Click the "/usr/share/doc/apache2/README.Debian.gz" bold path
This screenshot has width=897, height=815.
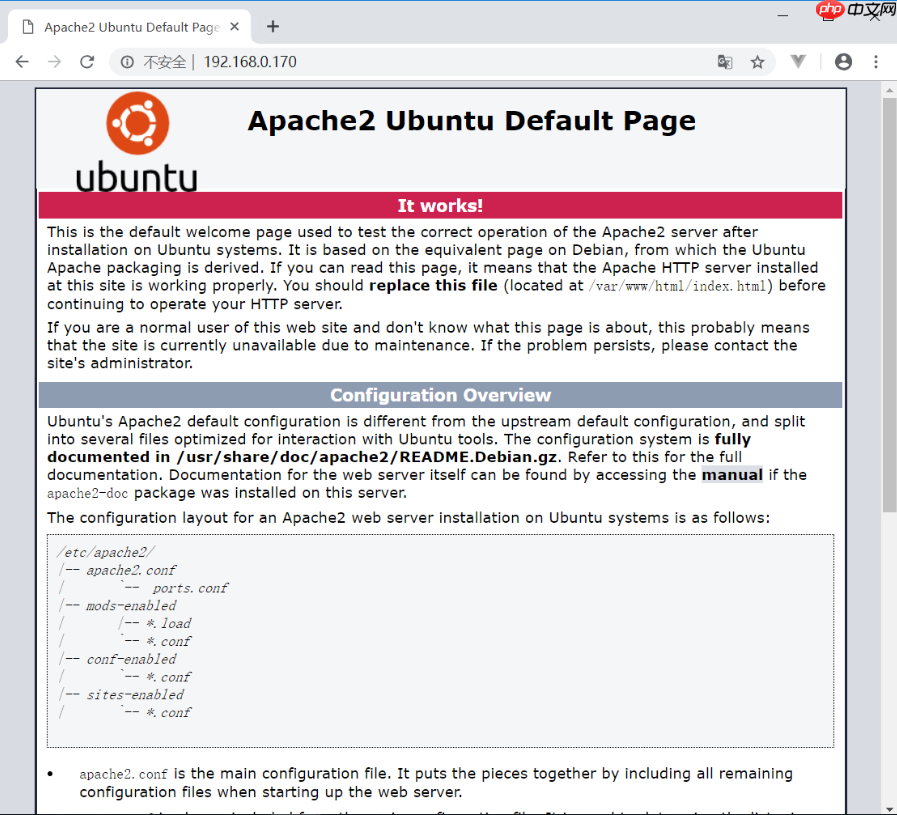pyautogui.click(x=367, y=457)
